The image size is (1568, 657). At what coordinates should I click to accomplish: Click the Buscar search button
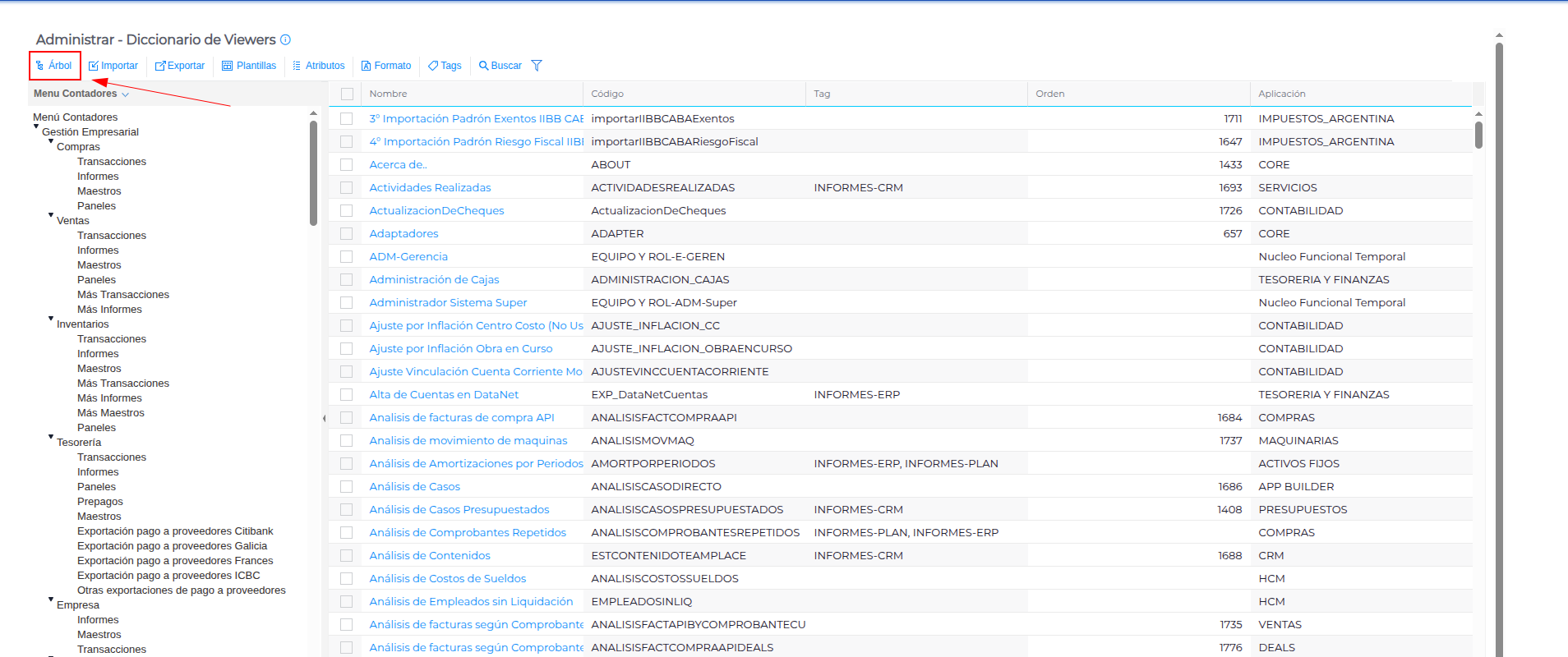tap(500, 66)
